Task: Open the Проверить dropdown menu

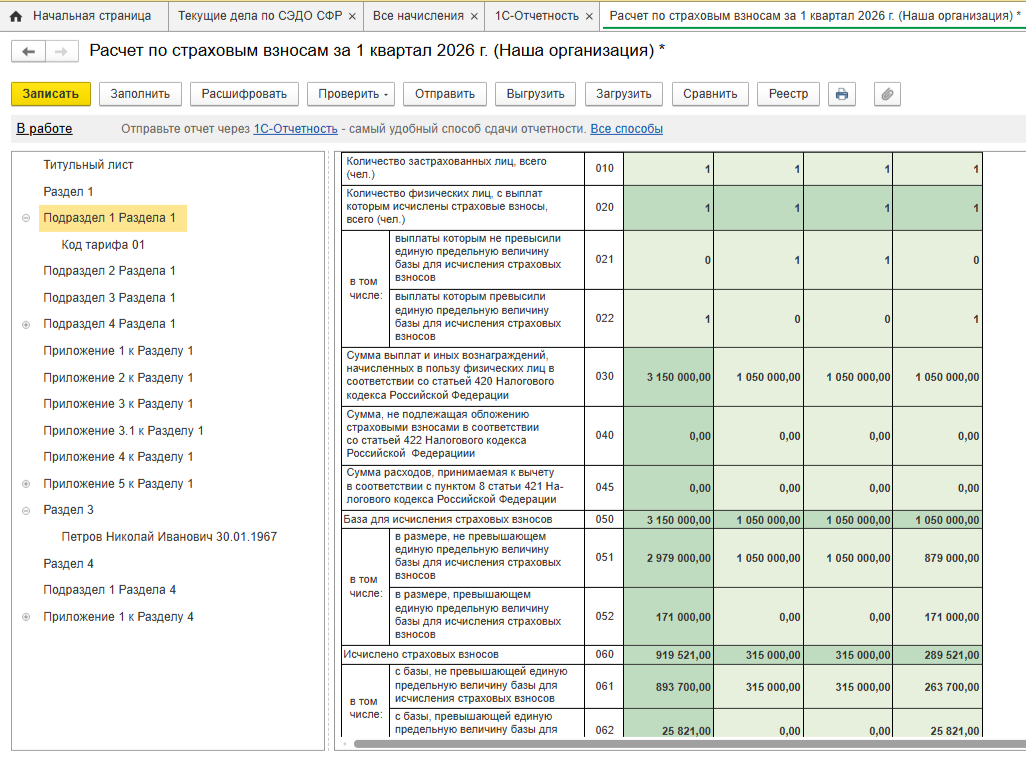Action: (x=353, y=94)
